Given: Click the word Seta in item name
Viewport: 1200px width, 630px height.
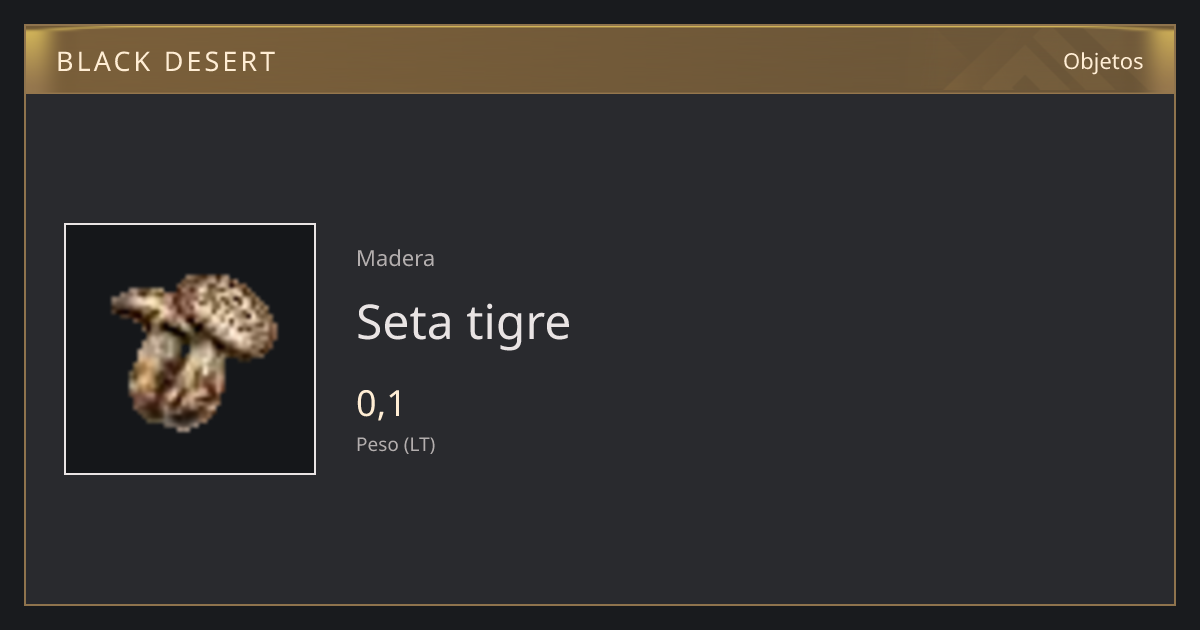Looking at the screenshot, I should [404, 322].
